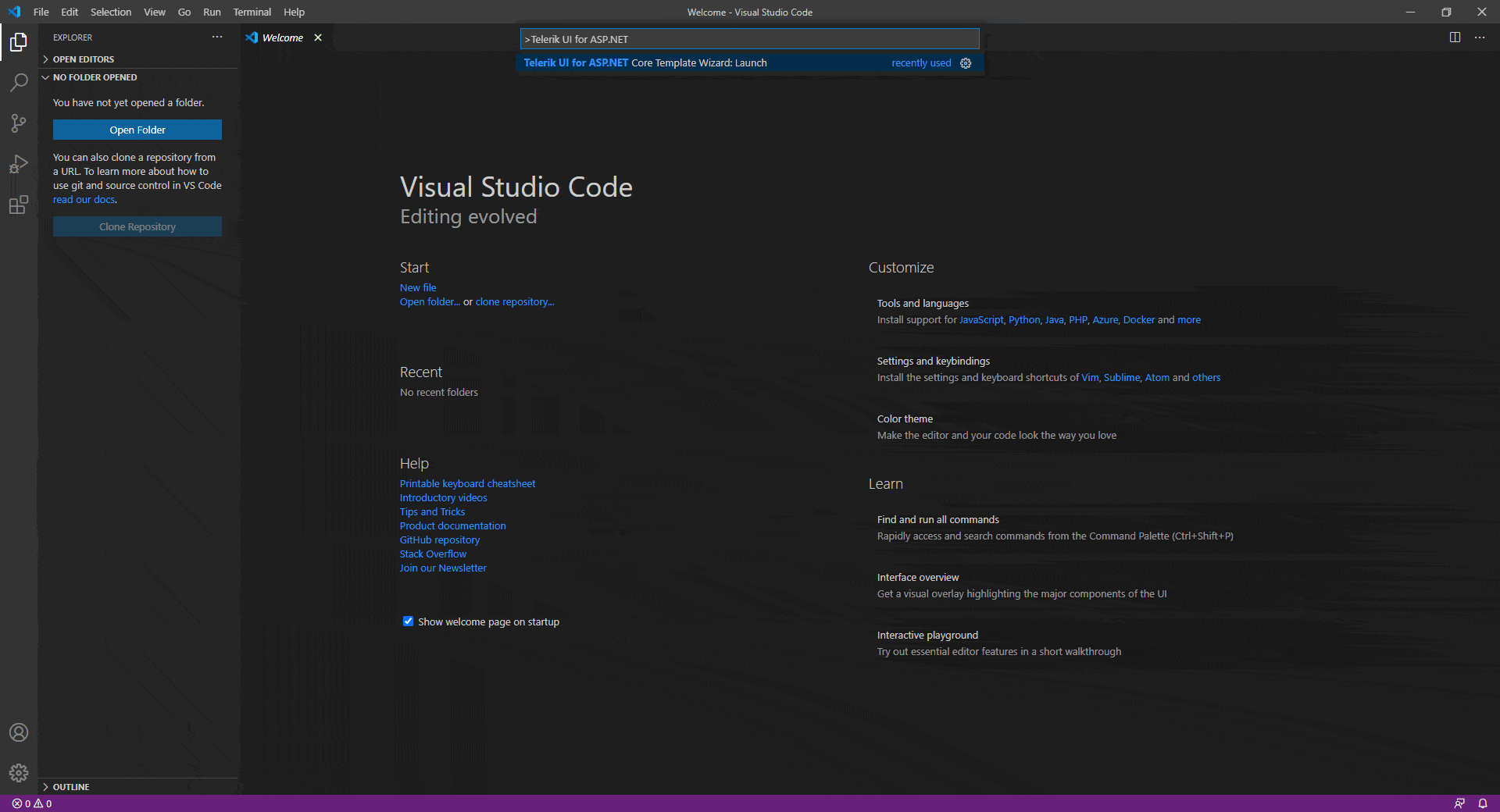Open Tips and Tricks link
This screenshot has width=1500, height=812.
pos(432,512)
